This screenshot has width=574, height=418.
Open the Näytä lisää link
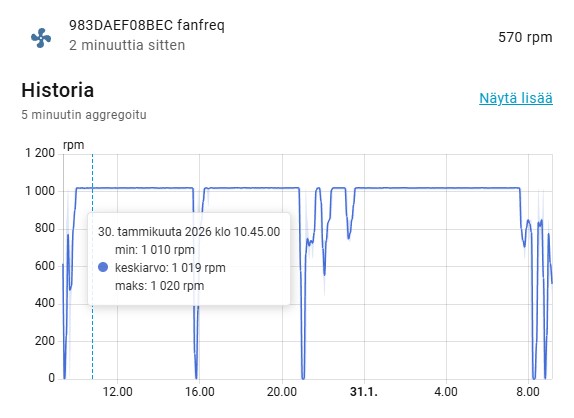(x=516, y=98)
